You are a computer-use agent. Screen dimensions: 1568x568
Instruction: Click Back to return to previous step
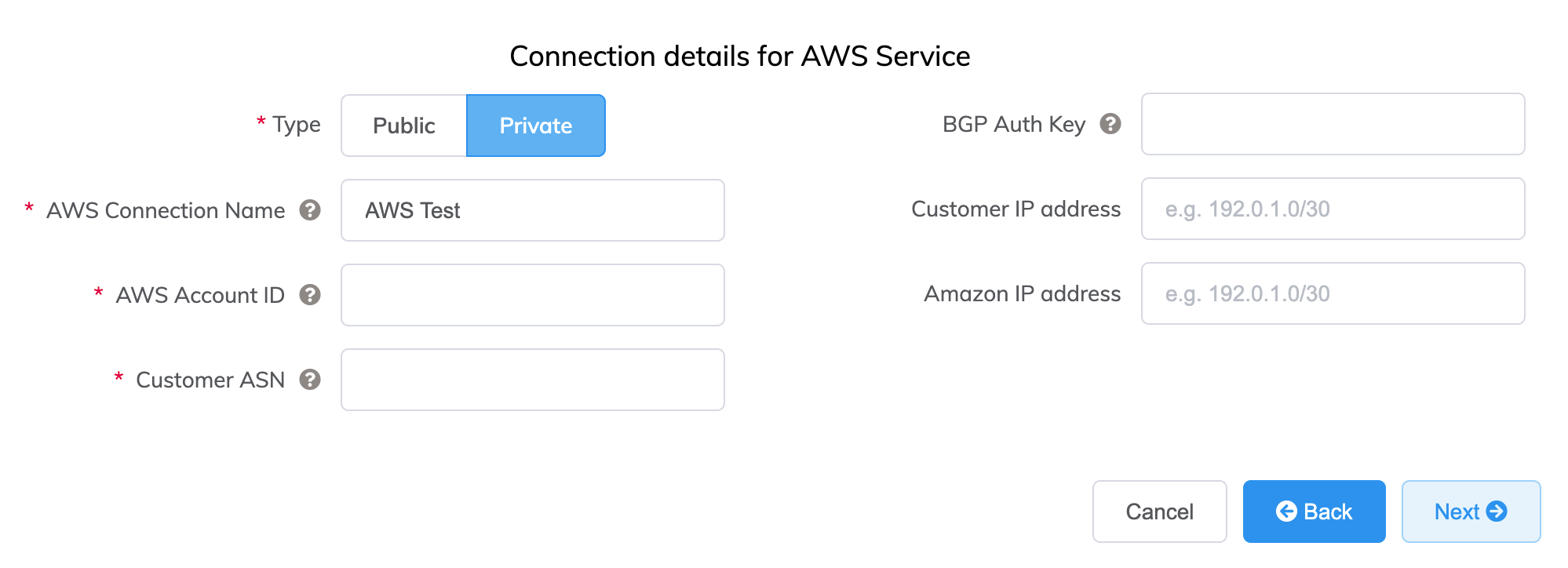click(x=1314, y=511)
